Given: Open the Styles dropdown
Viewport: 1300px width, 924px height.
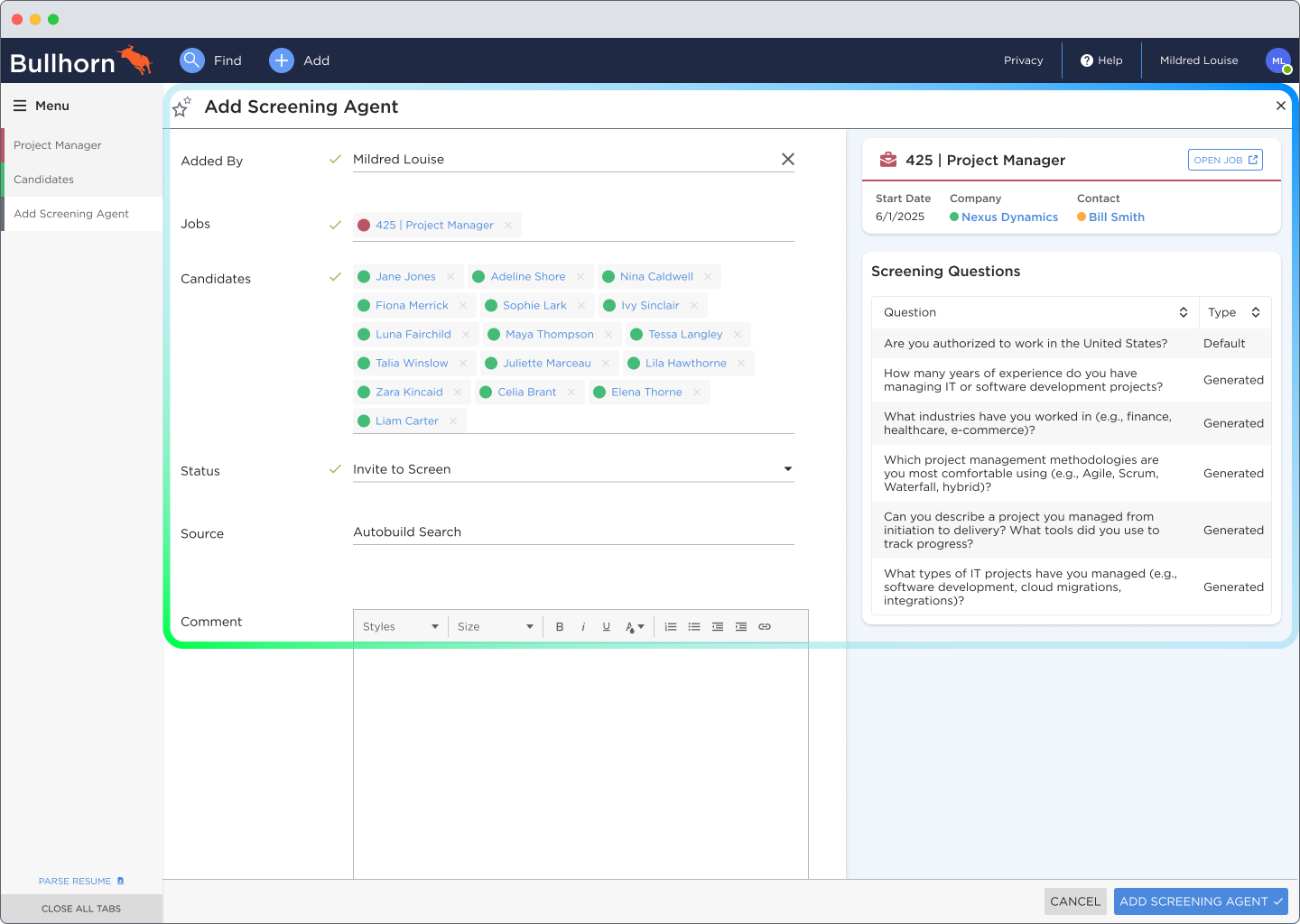Looking at the screenshot, I should 400,627.
